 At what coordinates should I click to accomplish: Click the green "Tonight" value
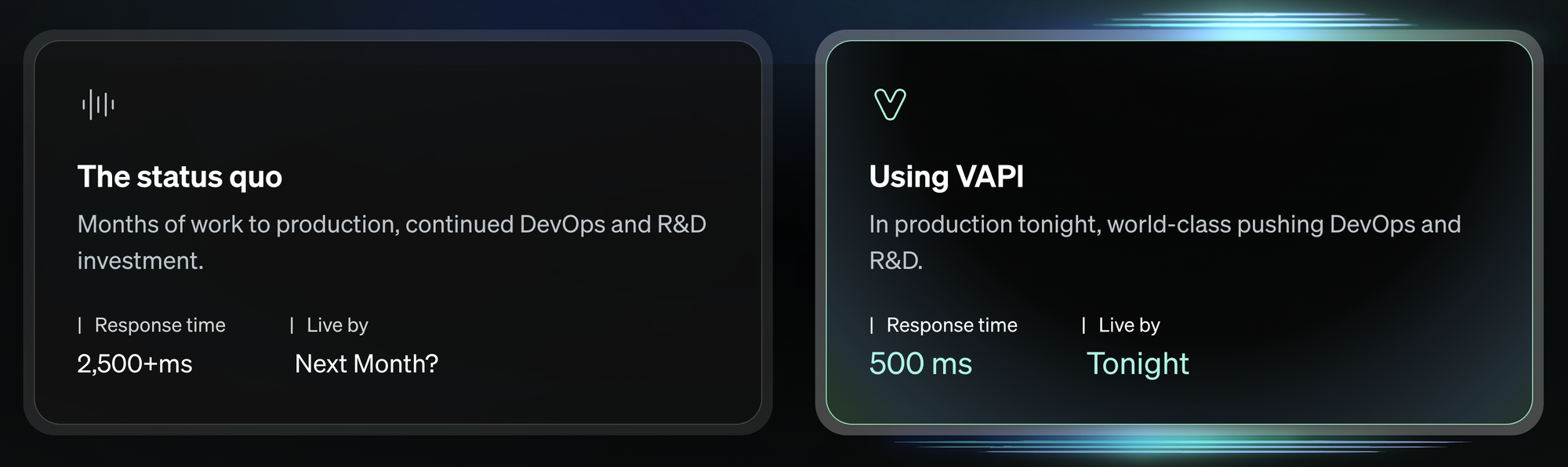[x=1137, y=364]
